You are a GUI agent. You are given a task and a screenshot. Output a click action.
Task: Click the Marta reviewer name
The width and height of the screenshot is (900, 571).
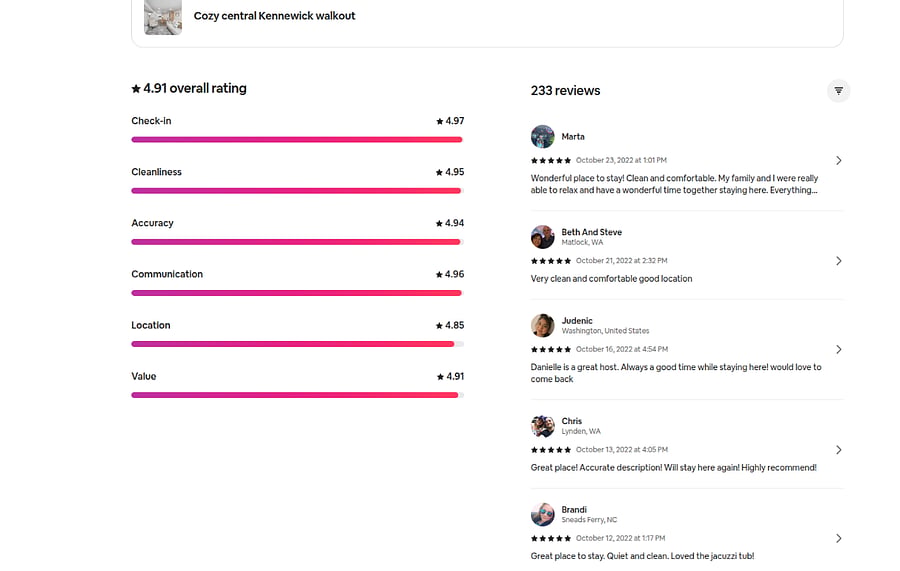tap(573, 137)
